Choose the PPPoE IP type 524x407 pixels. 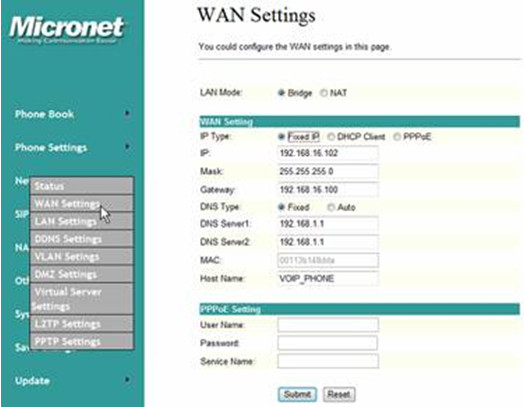397,137
